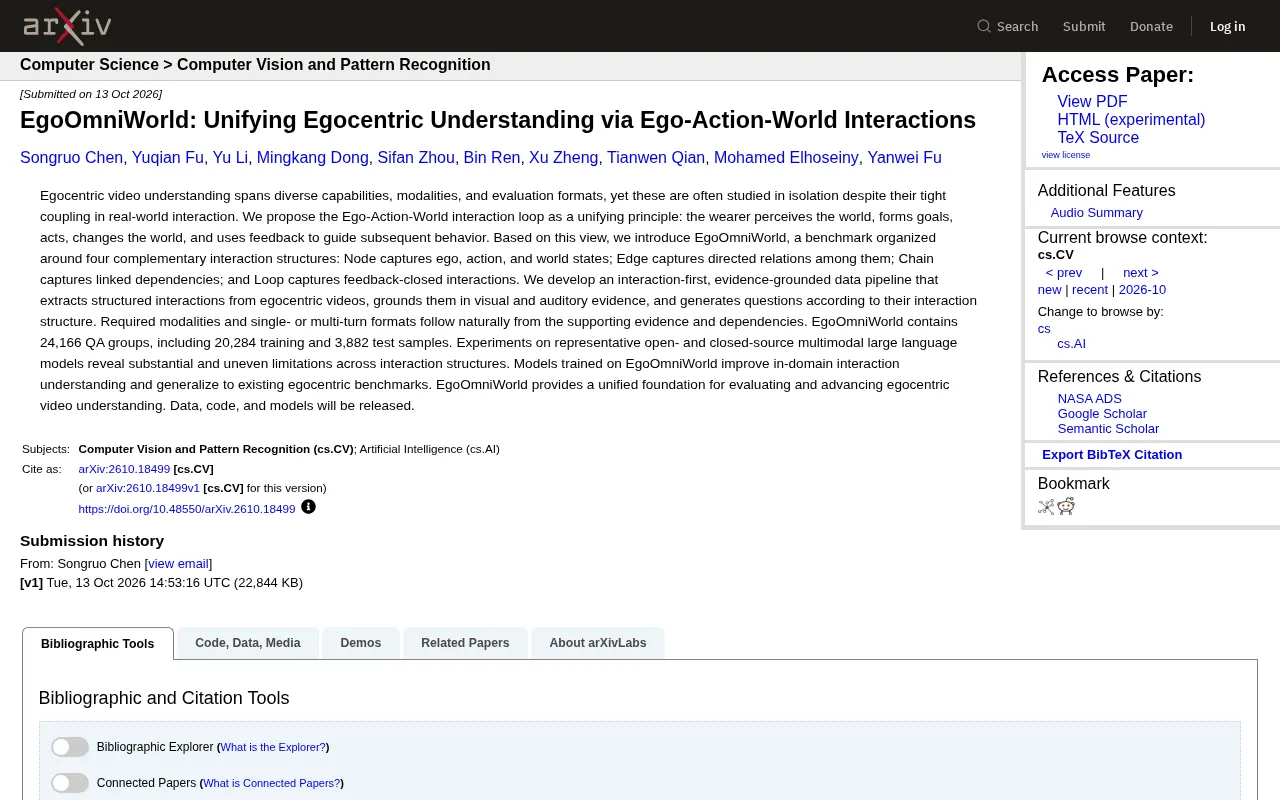The image size is (1280, 800).
Task: Switch to Bibliographic Tools tab
Action: pyautogui.click(x=98, y=643)
